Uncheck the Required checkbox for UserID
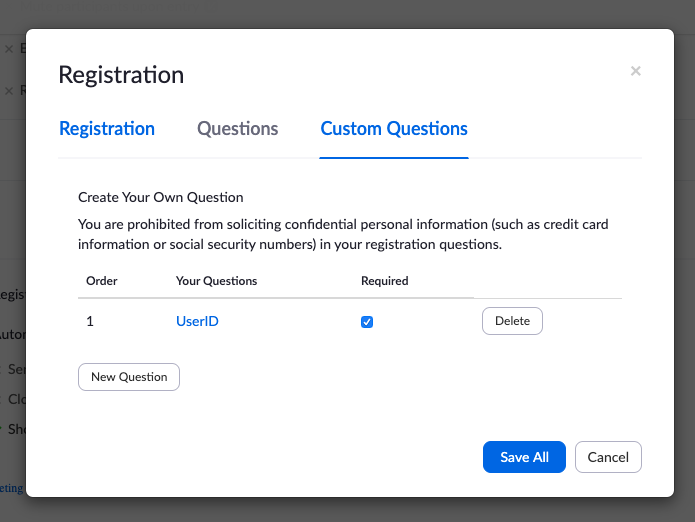This screenshot has width=695, height=522. pos(367,322)
